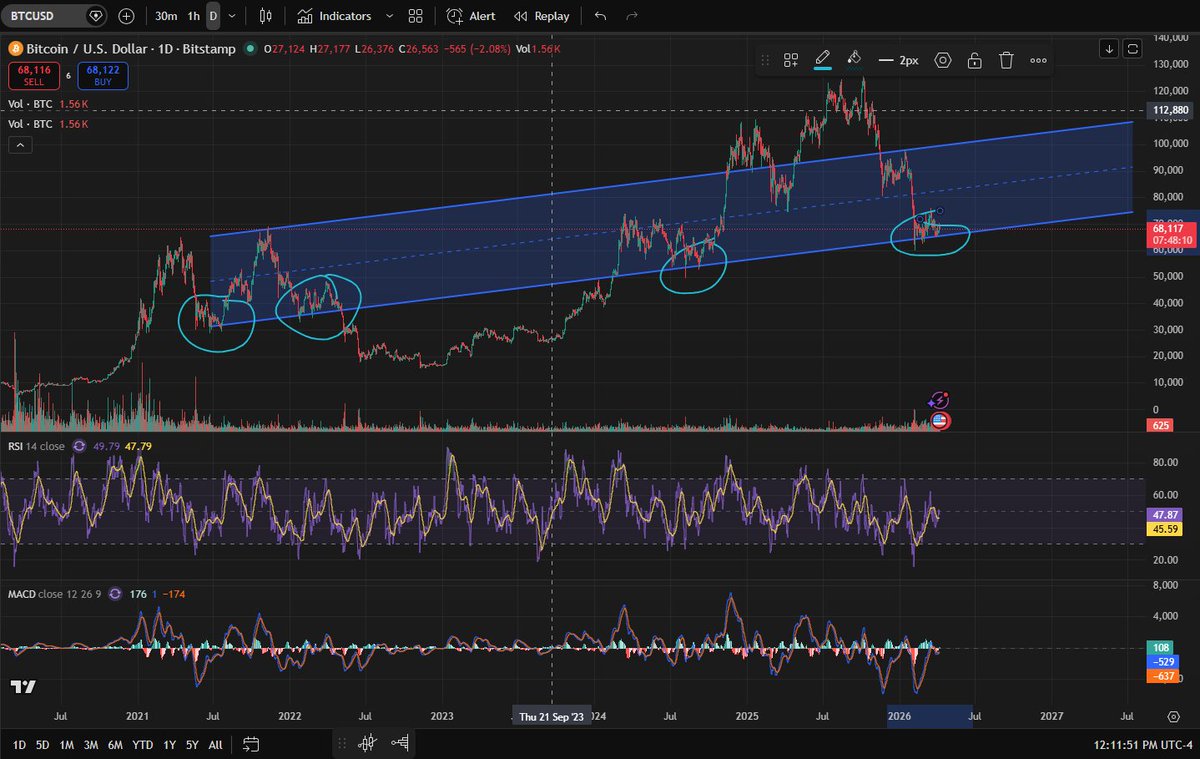This screenshot has width=1200, height=759.
Task: Click the first Vol · BTC legend row
Action: (47, 104)
